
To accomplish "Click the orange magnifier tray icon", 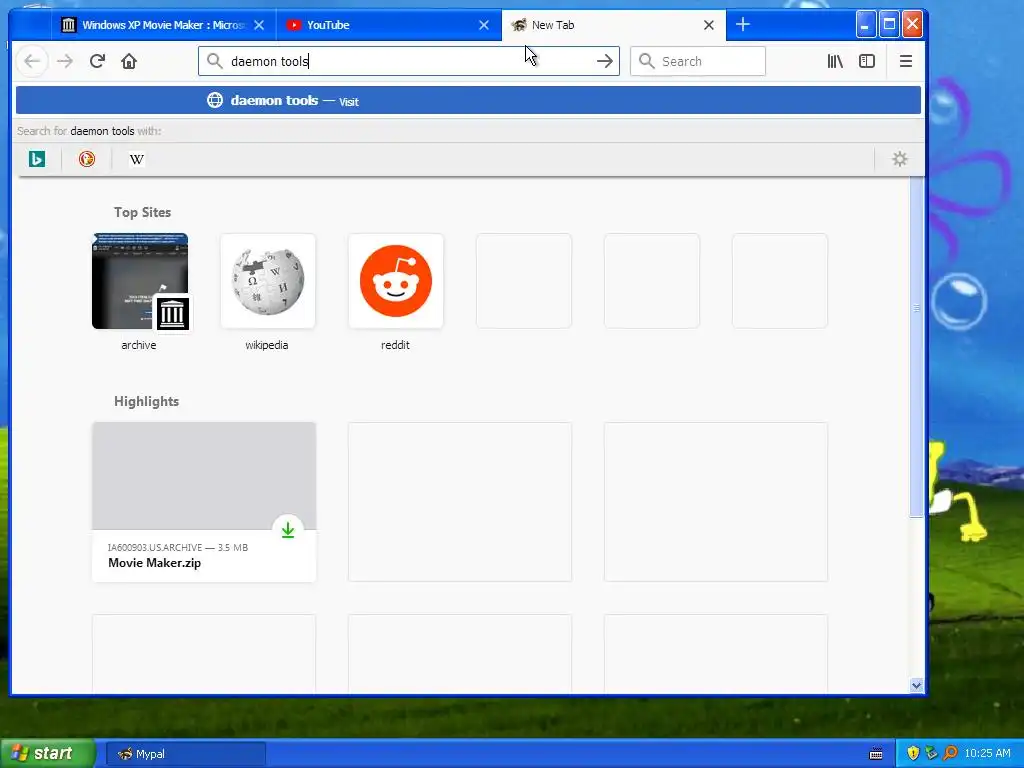I will (950, 753).
